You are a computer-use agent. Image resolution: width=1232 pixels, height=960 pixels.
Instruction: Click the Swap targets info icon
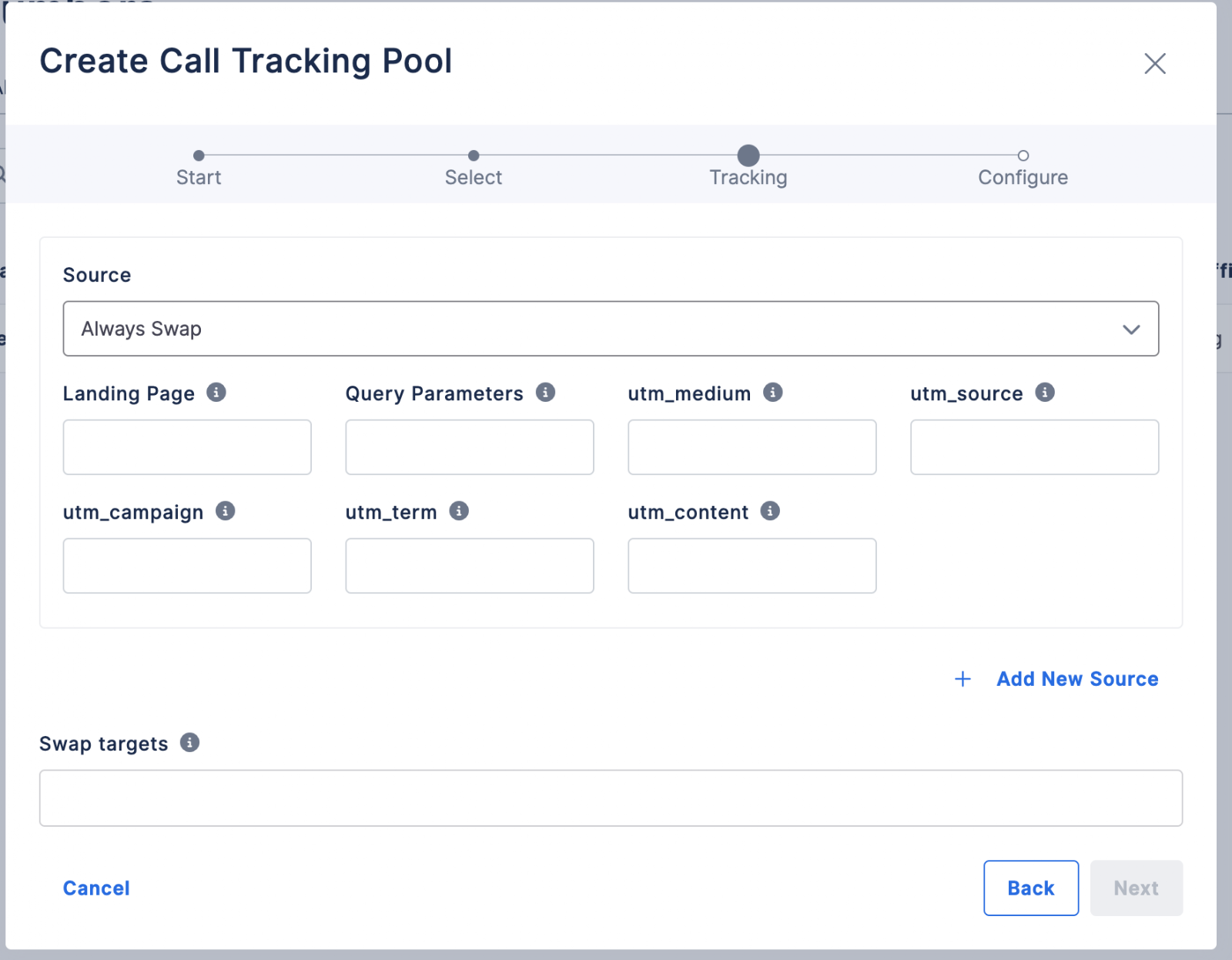pos(190,743)
